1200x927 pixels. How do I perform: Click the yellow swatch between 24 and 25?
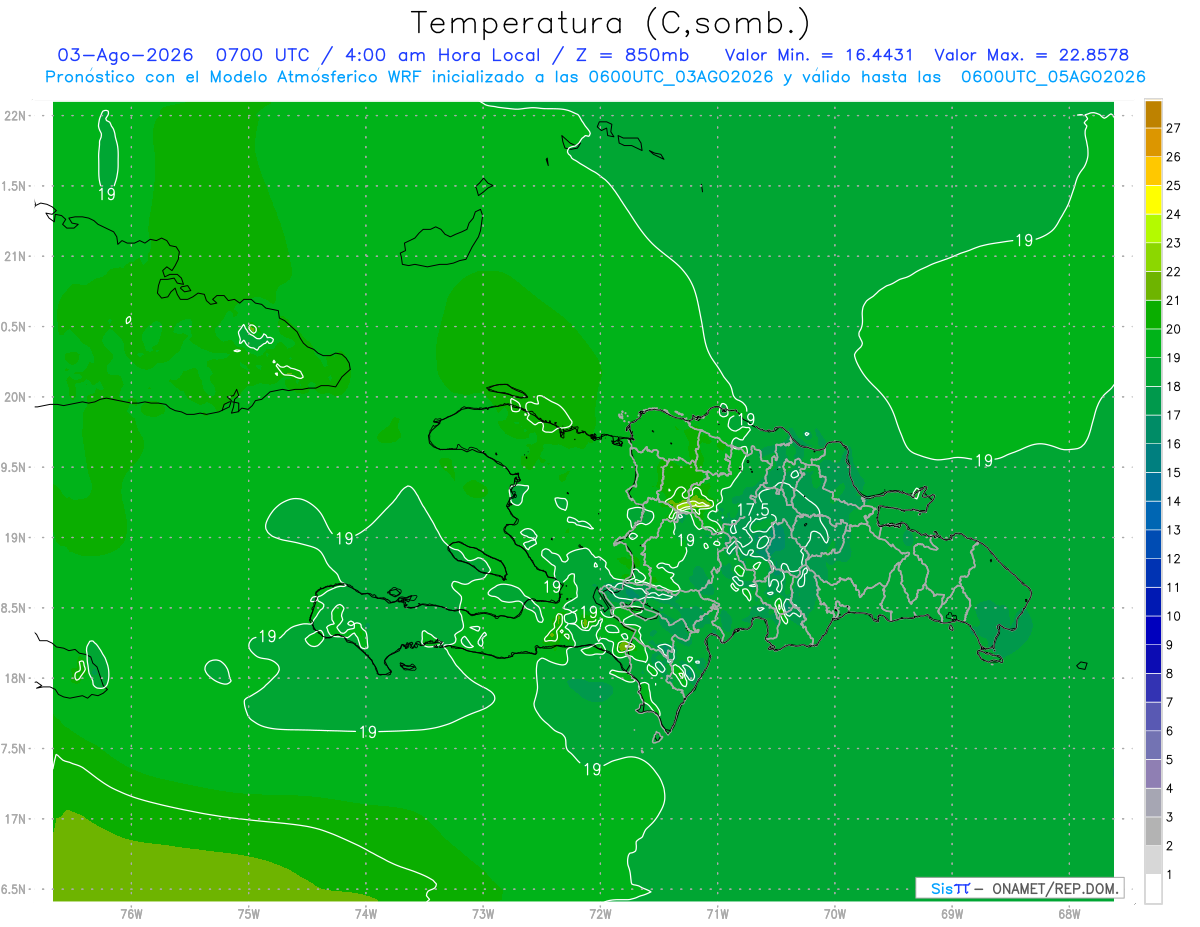(1153, 200)
